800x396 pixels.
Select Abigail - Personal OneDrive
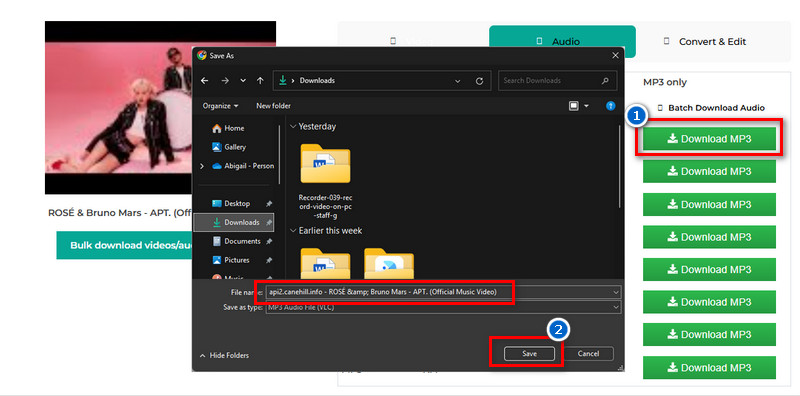(x=242, y=166)
